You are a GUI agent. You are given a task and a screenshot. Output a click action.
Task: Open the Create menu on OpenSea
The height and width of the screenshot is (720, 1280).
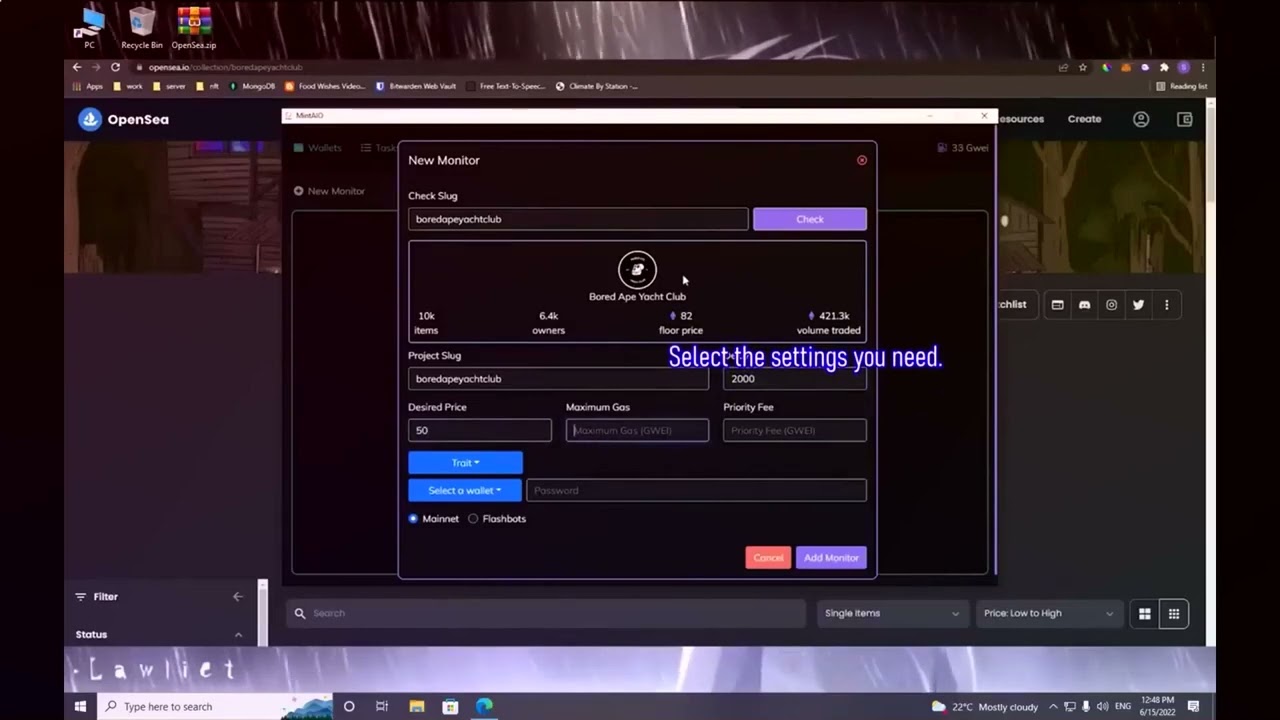(1084, 119)
